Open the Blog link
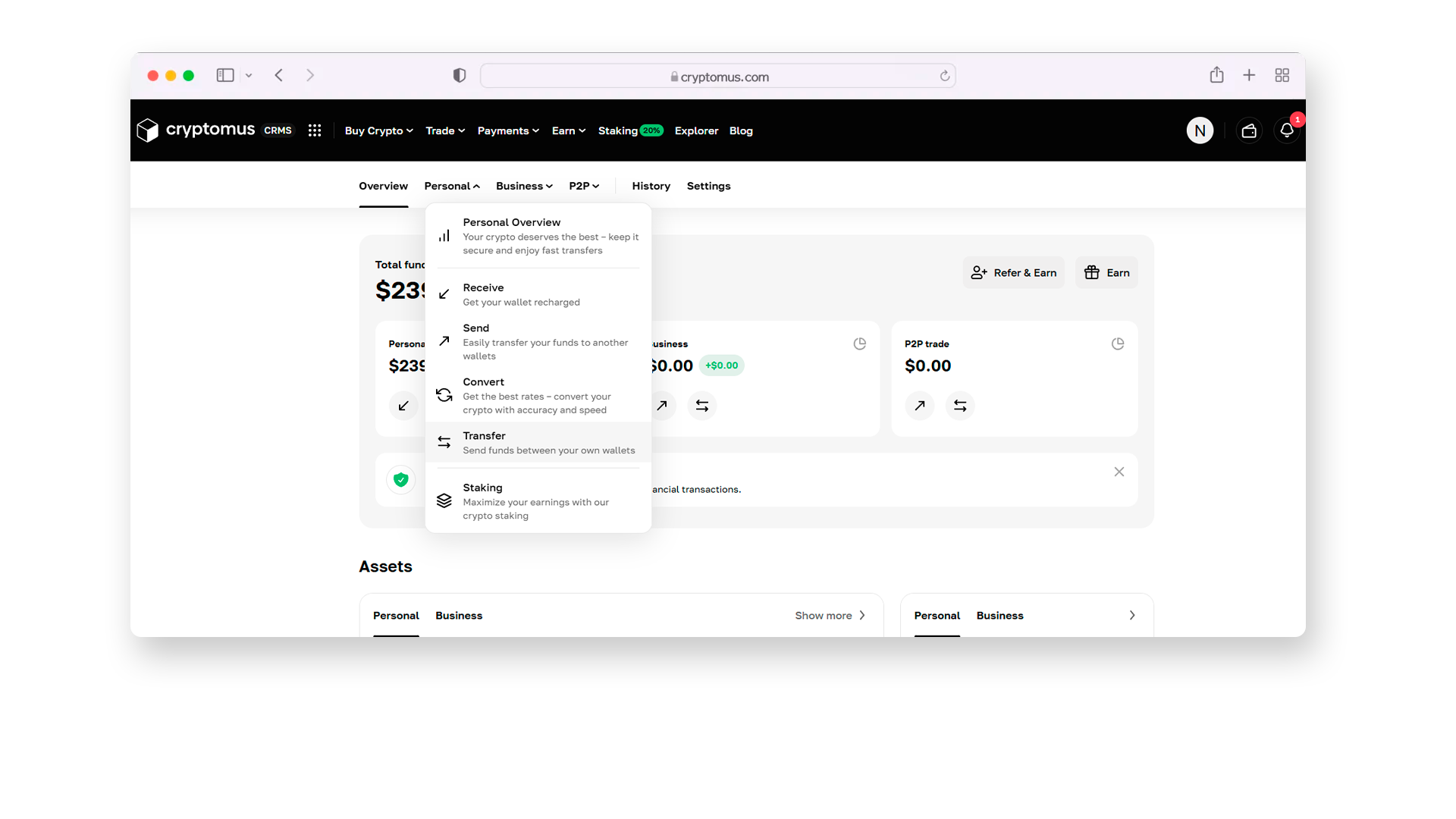This screenshot has height=819, width=1456. click(741, 130)
